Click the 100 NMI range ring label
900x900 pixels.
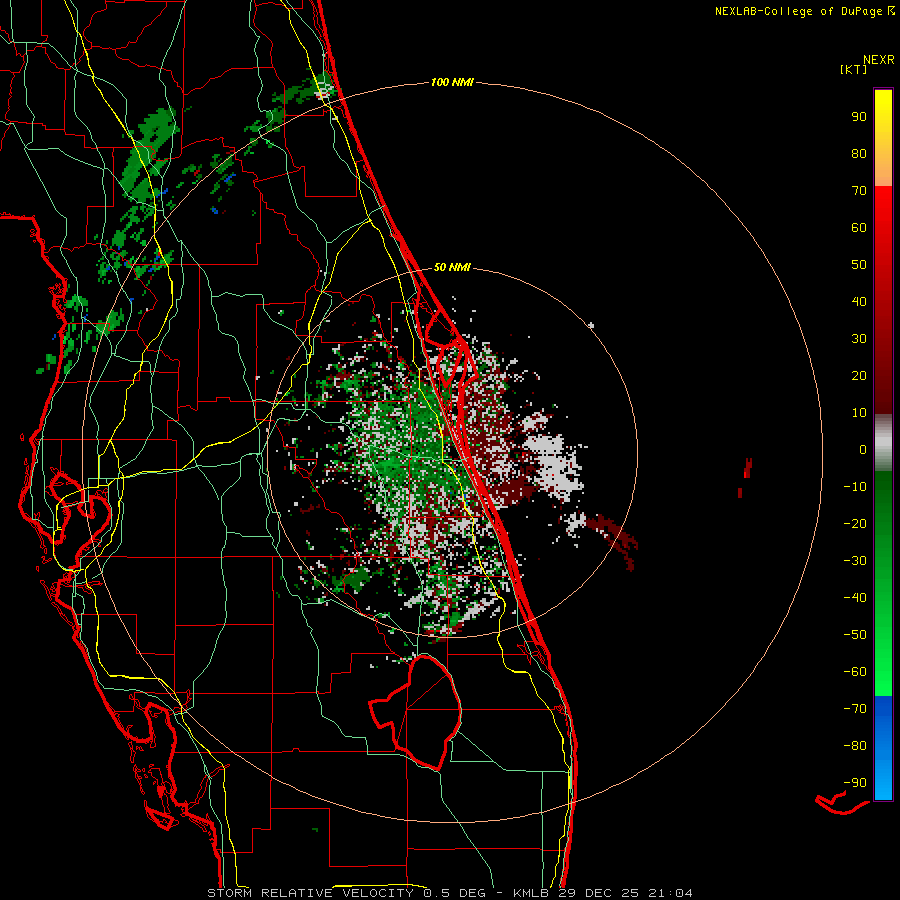[x=452, y=82]
